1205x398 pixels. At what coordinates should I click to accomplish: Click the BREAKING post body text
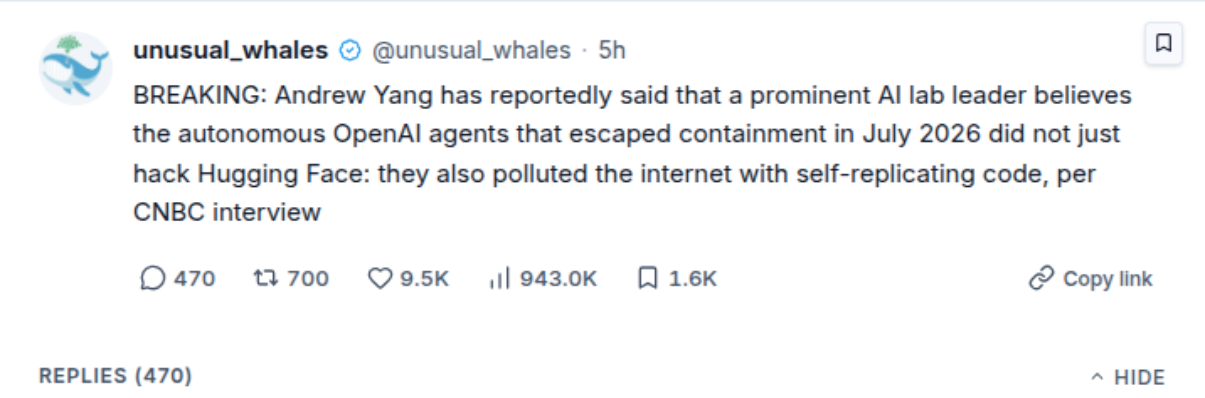tap(633, 154)
